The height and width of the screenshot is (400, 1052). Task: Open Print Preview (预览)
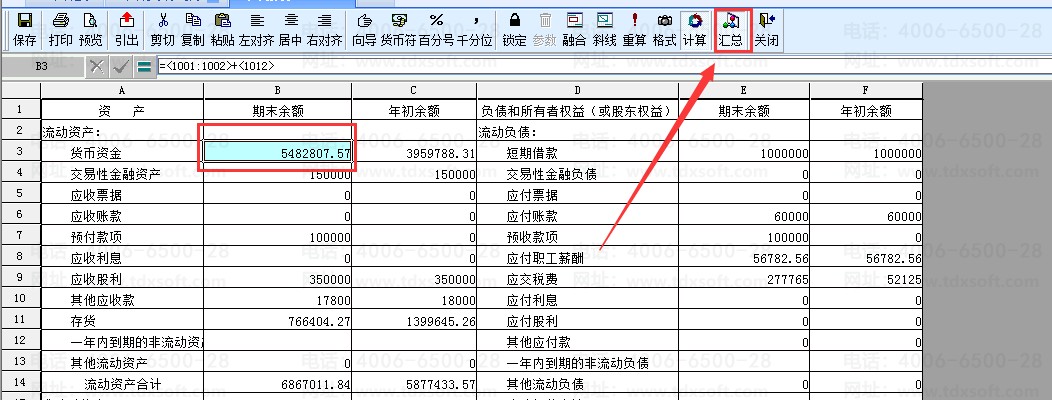[x=90, y=30]
